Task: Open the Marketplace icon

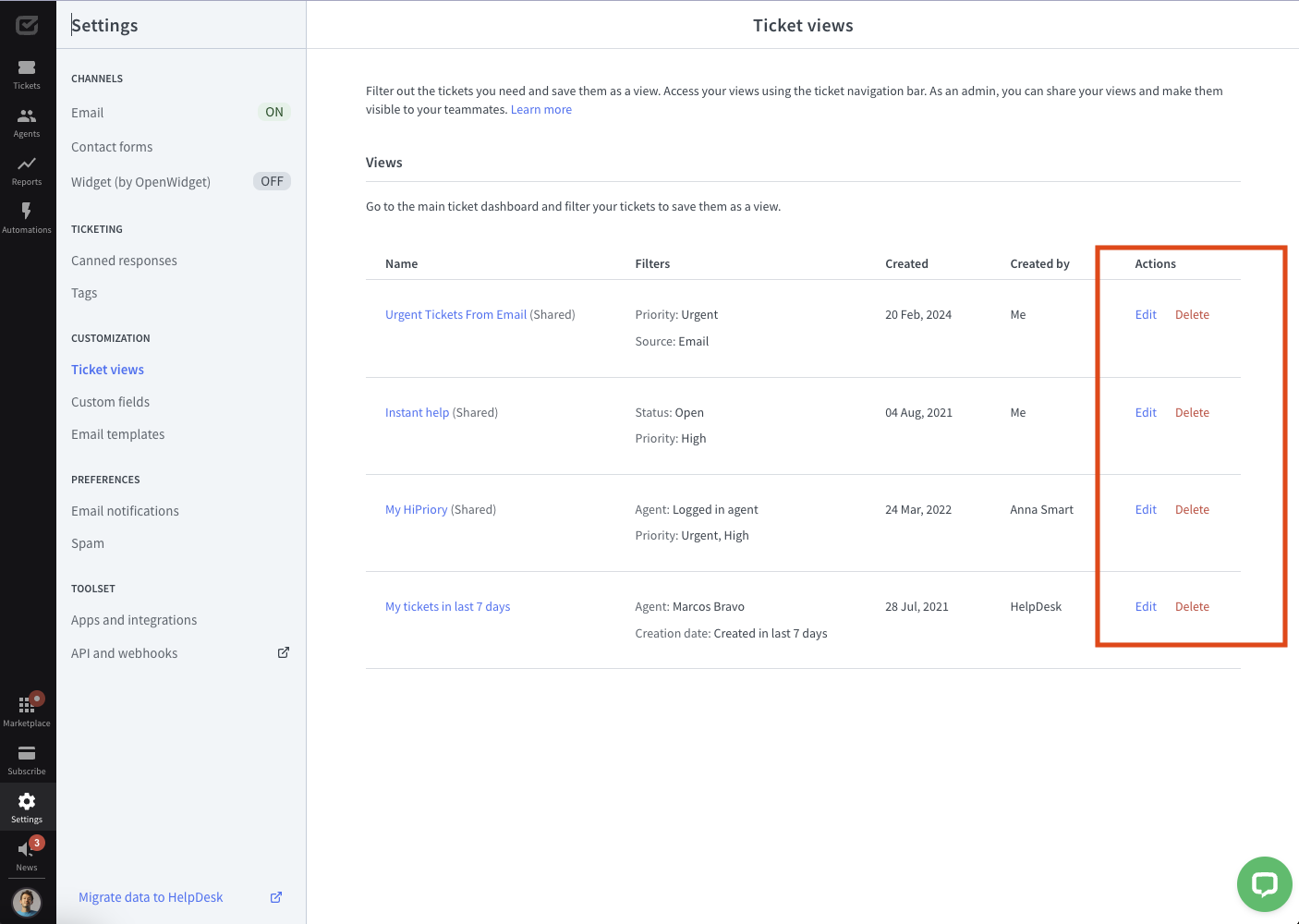Action: tap(27, 711)
